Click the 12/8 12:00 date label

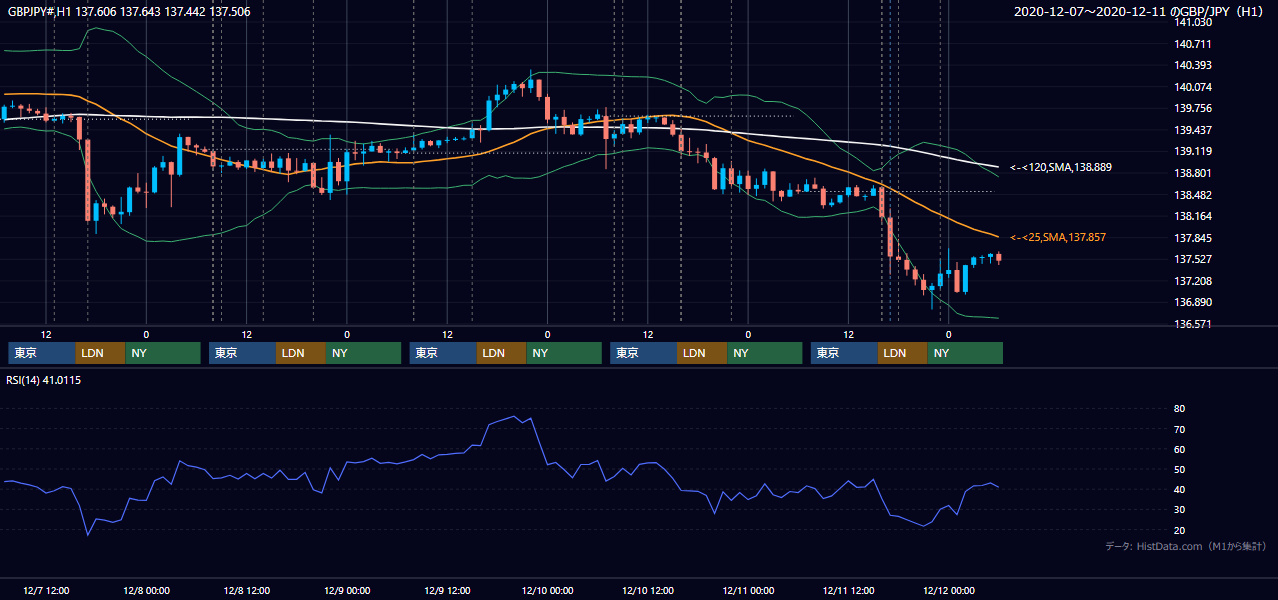(x=246, y=590)
